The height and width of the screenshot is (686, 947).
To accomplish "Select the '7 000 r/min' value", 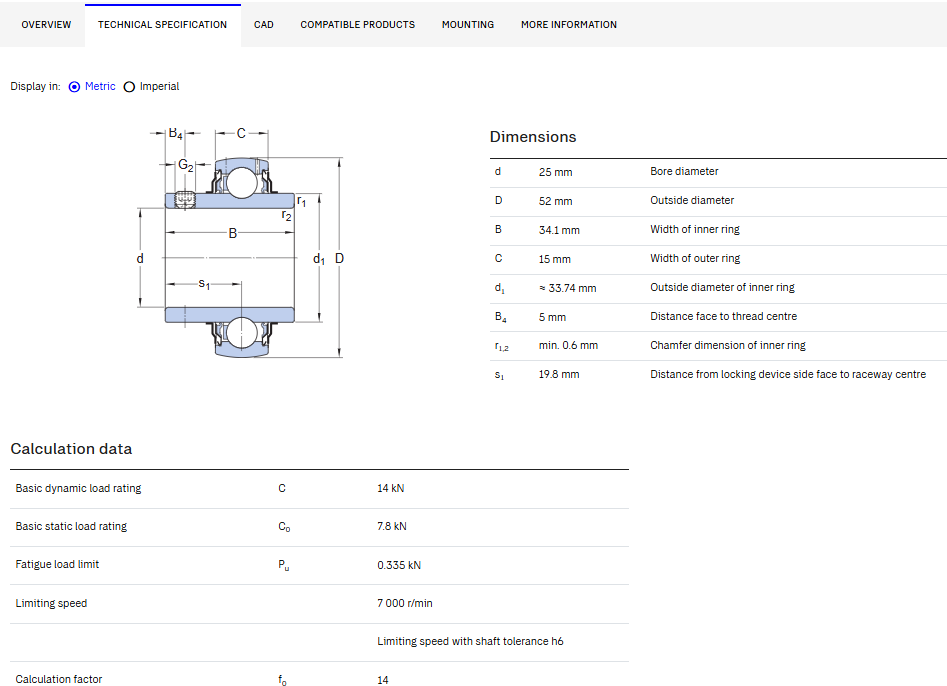I will (x=405, y=603).
